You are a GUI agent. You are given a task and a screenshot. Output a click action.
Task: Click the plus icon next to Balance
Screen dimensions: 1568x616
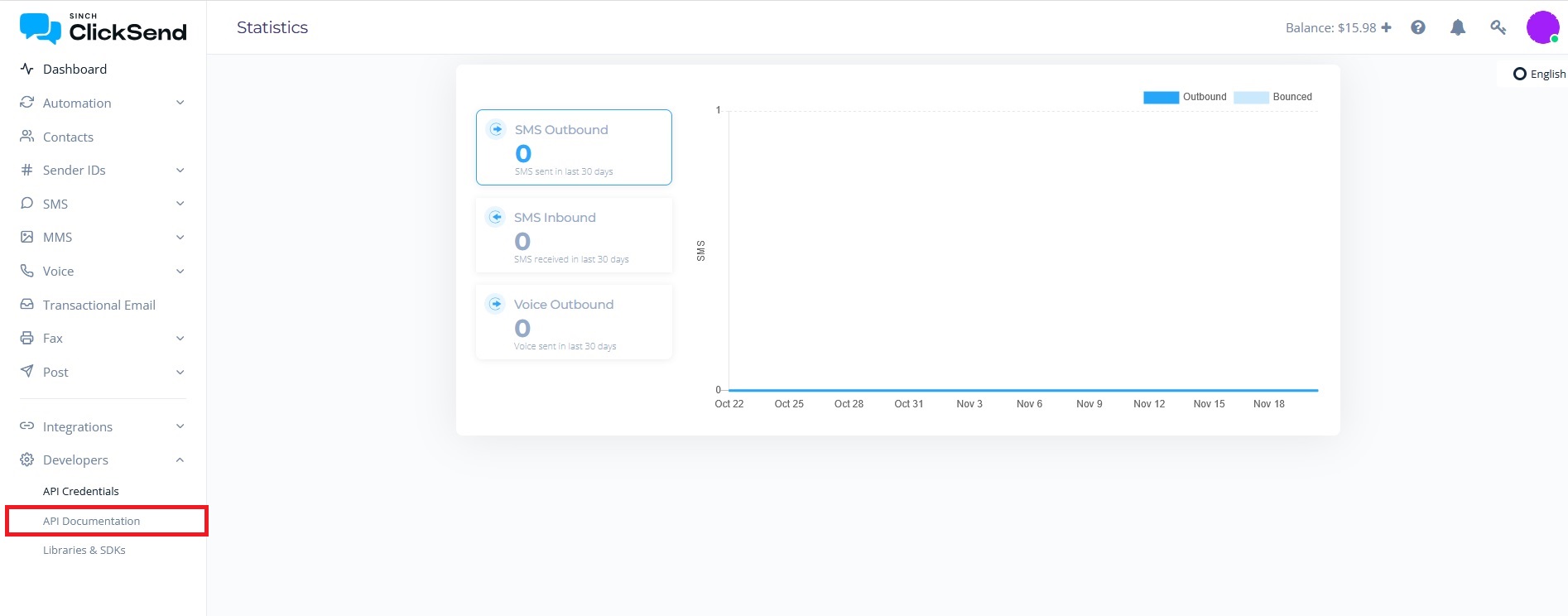1386,27
